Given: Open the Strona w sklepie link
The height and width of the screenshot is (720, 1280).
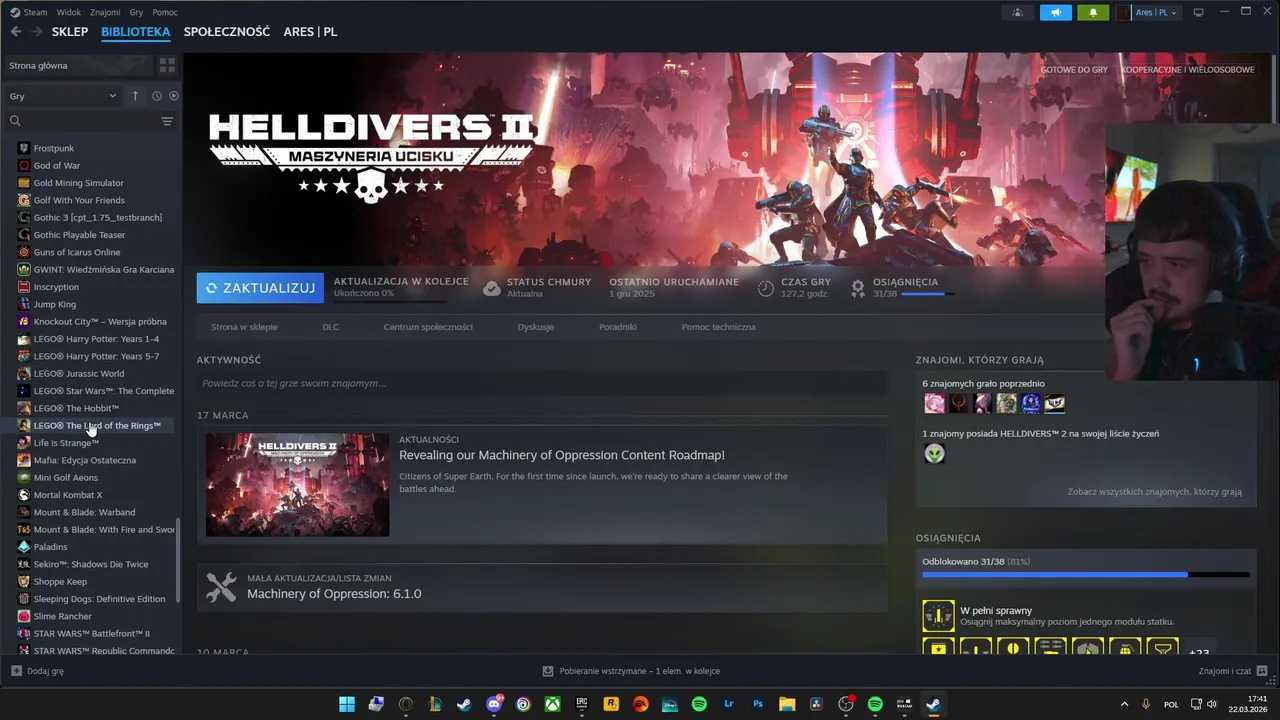Looking at the screenshot, I should pyautogui.click(x=244, y=327).
